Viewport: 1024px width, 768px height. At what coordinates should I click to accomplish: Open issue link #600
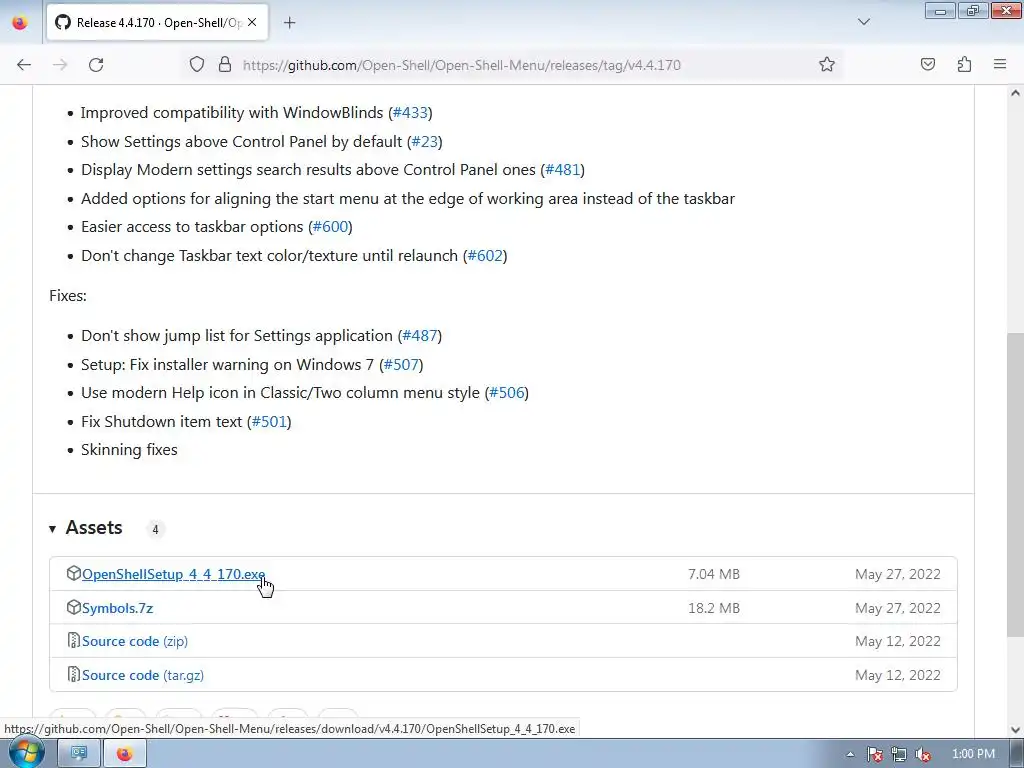click(x=330, y=227)
